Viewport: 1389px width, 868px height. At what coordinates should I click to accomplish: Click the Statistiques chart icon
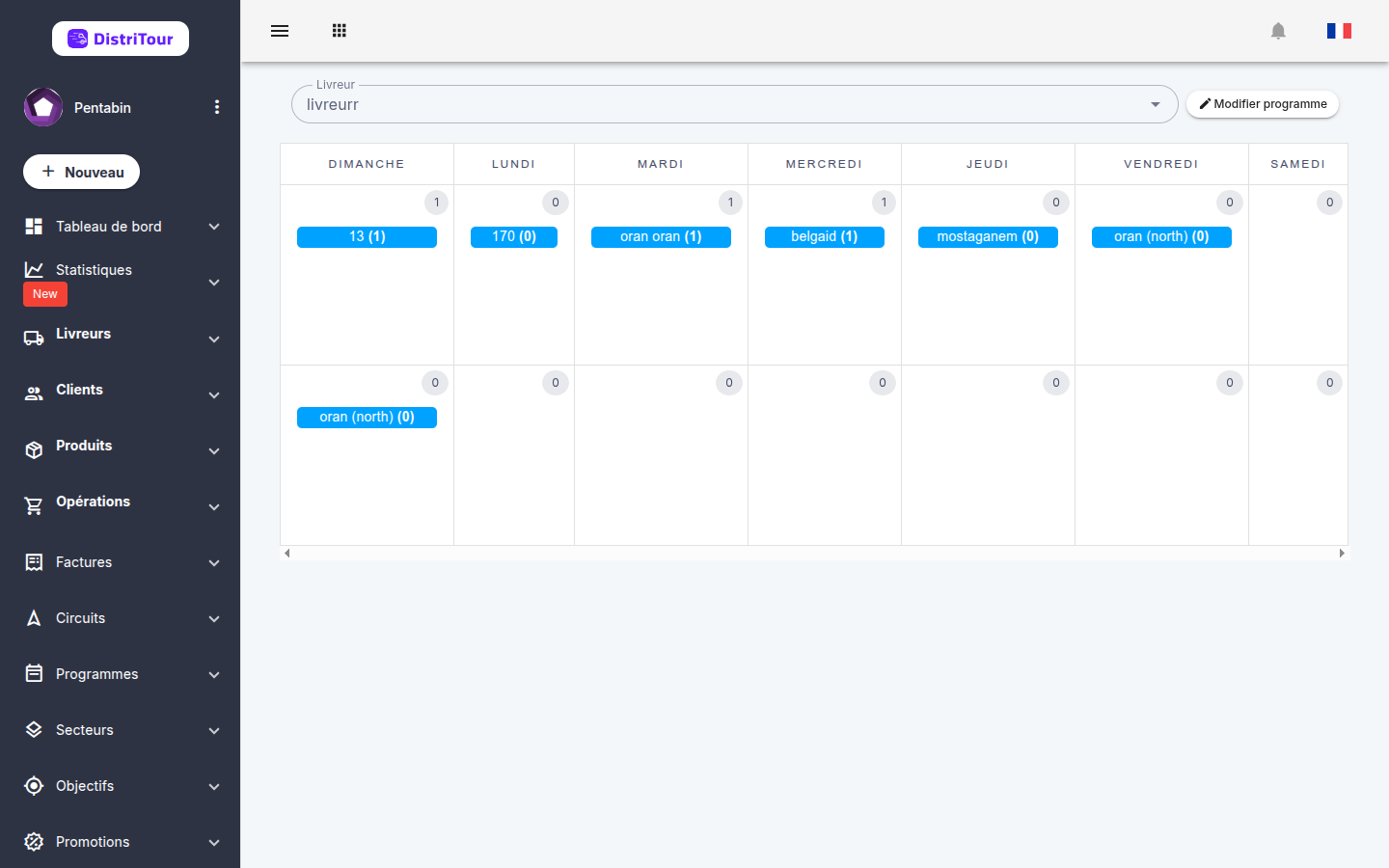(34, 270)
